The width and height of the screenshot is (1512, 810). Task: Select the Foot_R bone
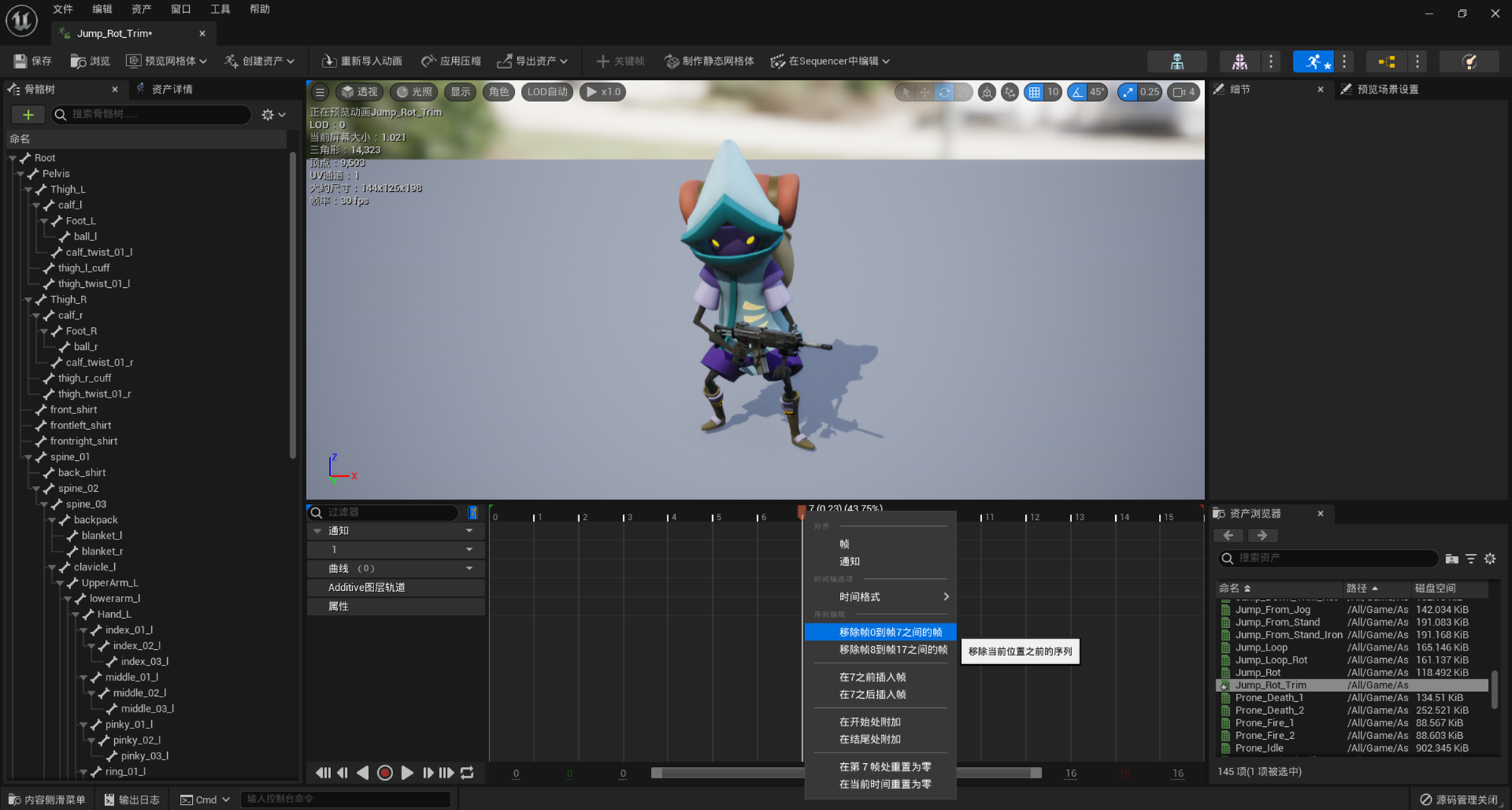(81, 331)
